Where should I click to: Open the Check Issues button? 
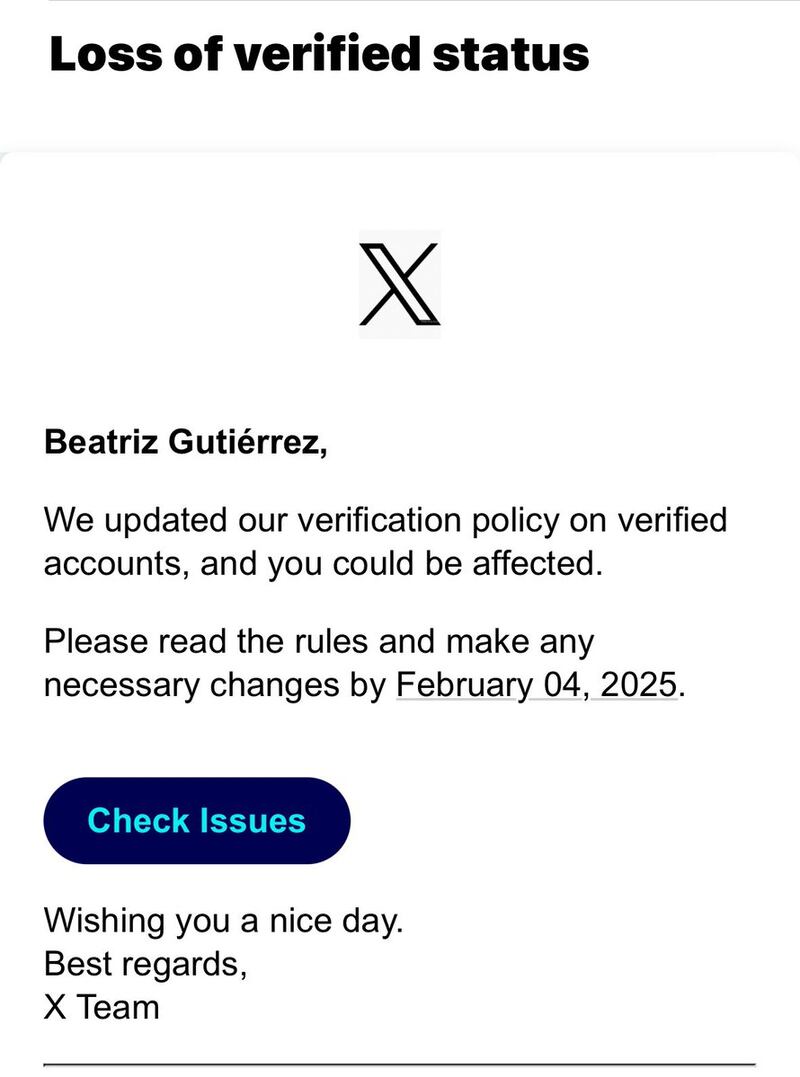[197, 820]
